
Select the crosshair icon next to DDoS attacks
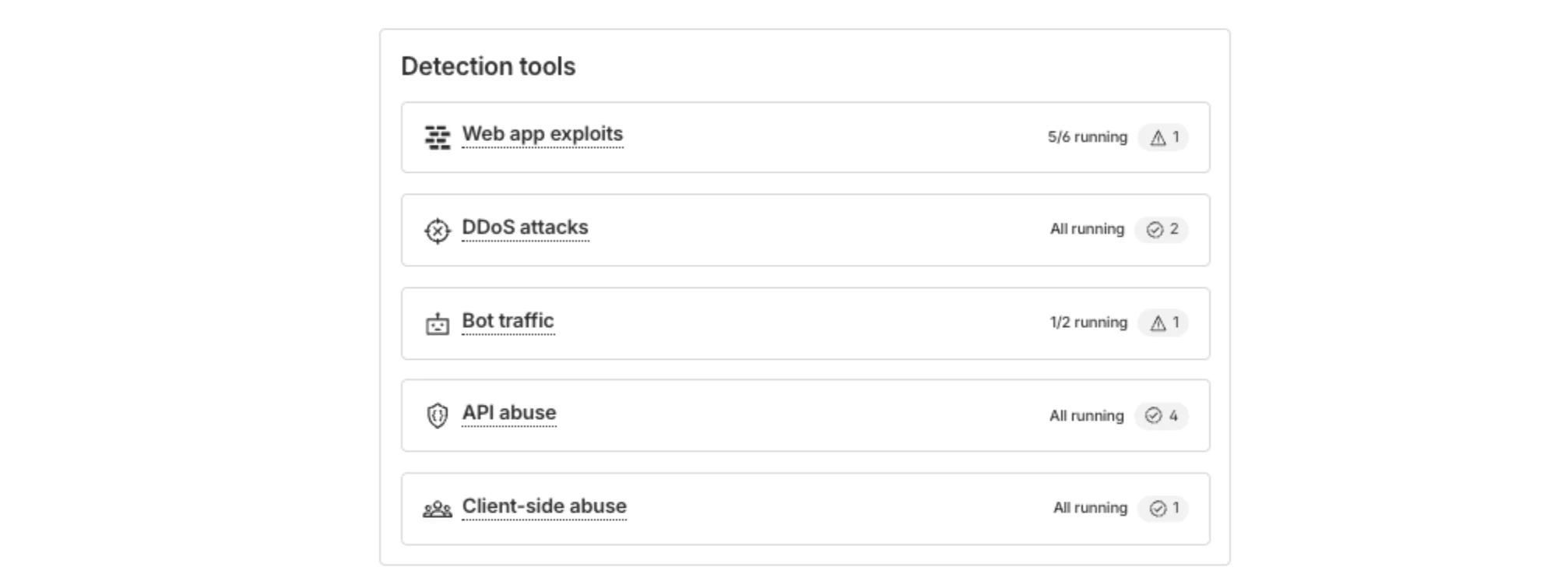(x=437, y=230)
